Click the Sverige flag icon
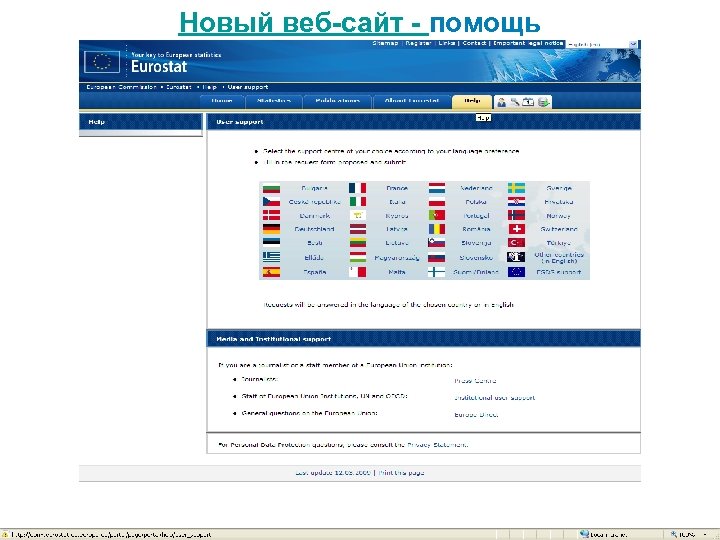Image resolution: width=720 pixels, height=540 pixels. pyautogui.click(x=516, y=188)
